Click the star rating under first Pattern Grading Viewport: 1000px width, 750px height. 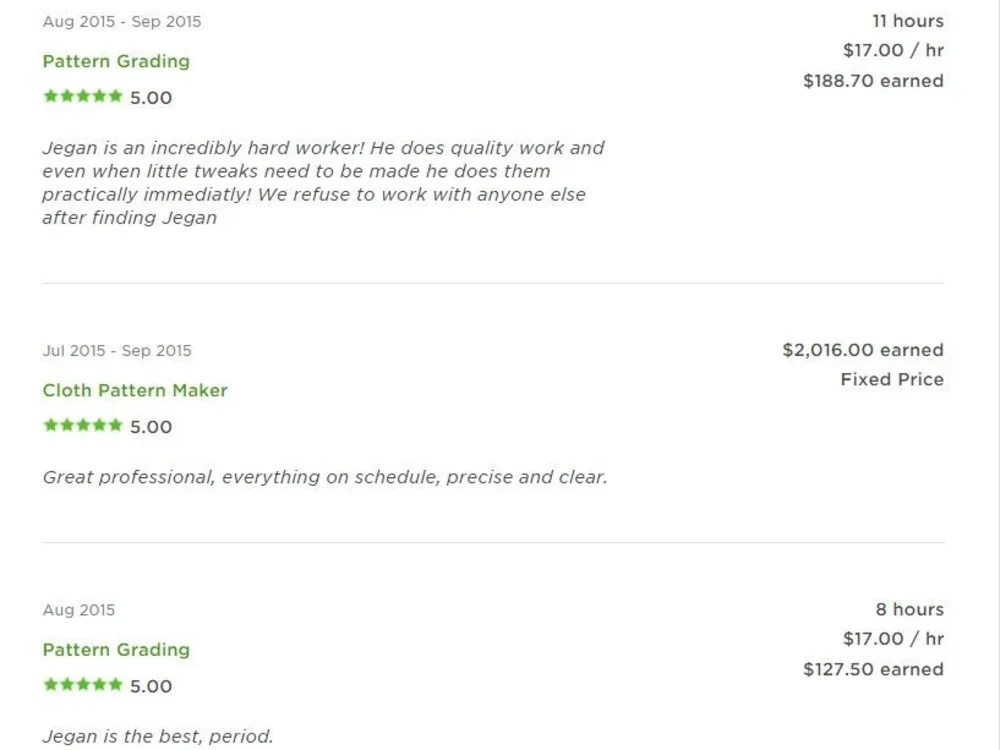pos(82,96)
